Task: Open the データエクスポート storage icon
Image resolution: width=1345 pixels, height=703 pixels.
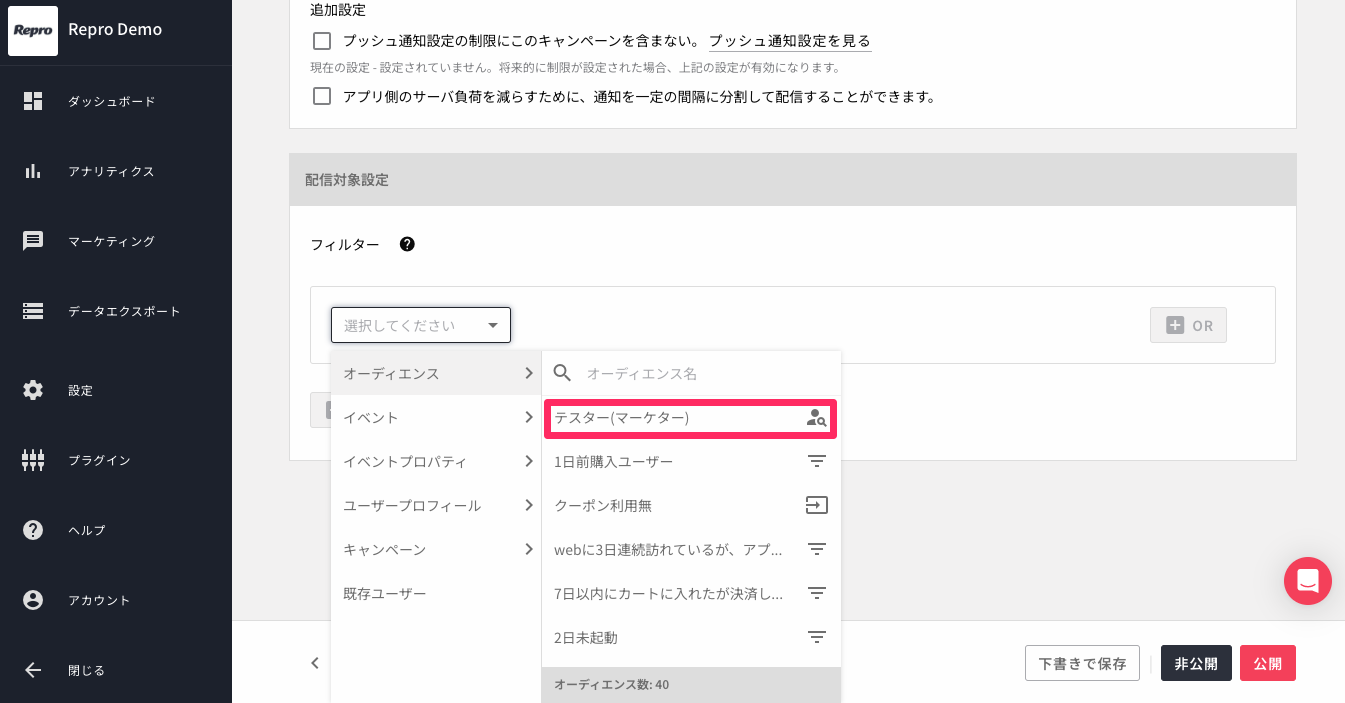Action: coord(33,311)
